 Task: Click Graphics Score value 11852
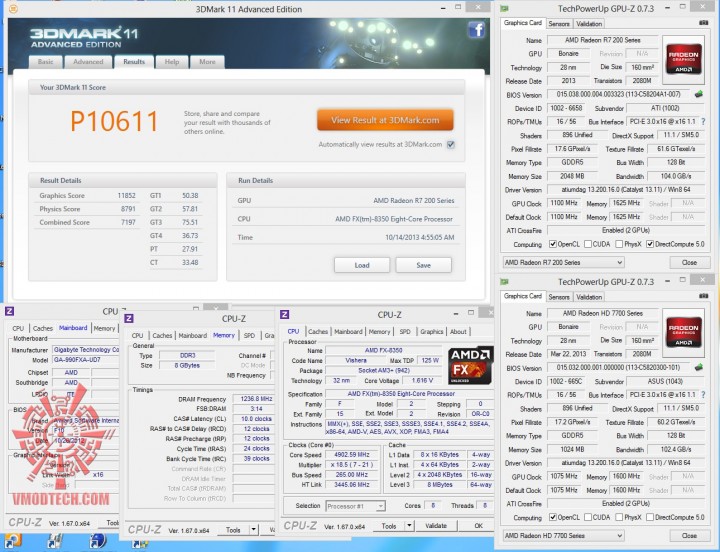[x=126, y=196]
